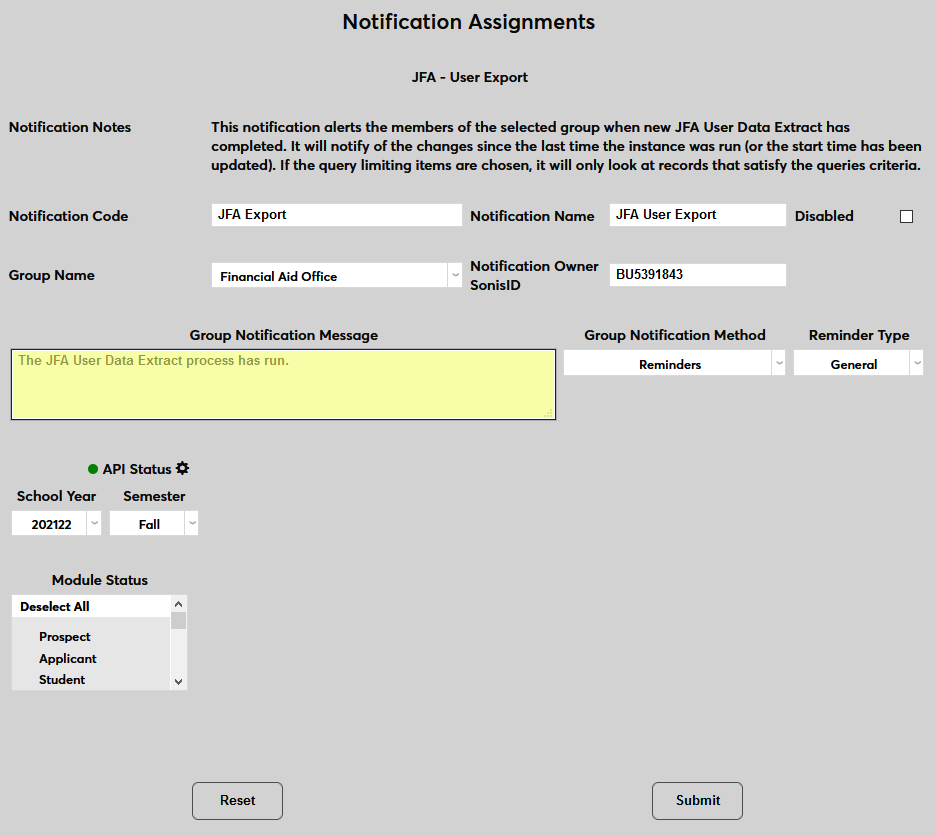
Task: Click the Submit button
Action: pos(697,801)
